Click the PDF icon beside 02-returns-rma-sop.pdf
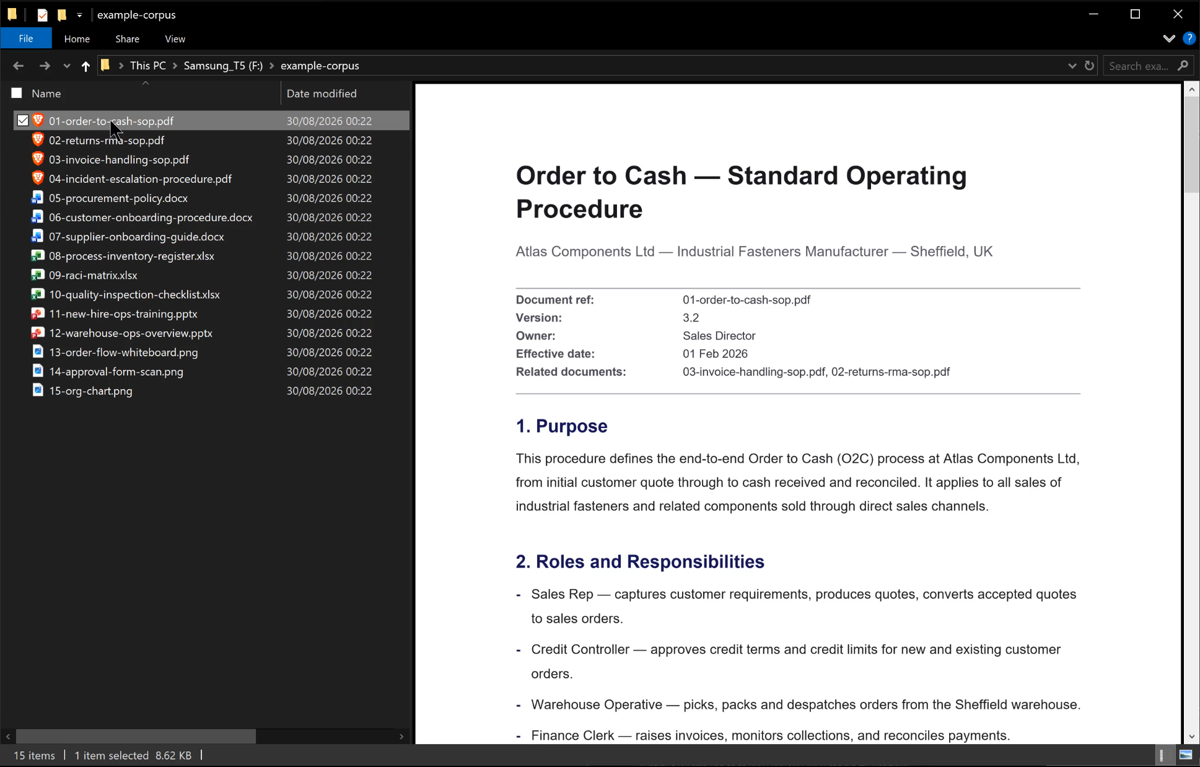 38,140
